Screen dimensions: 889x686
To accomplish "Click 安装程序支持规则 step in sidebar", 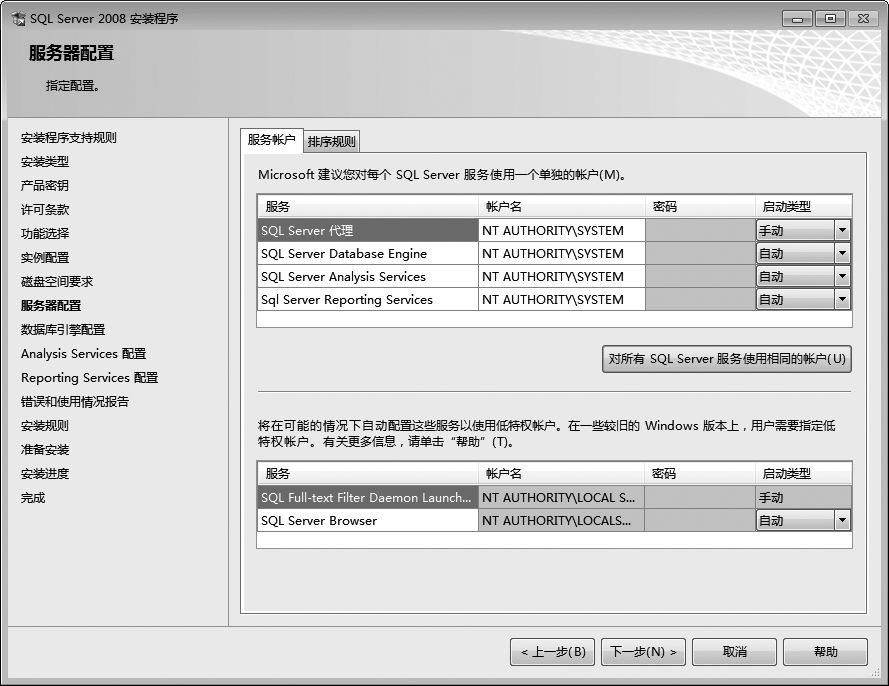I will [69, 138].
